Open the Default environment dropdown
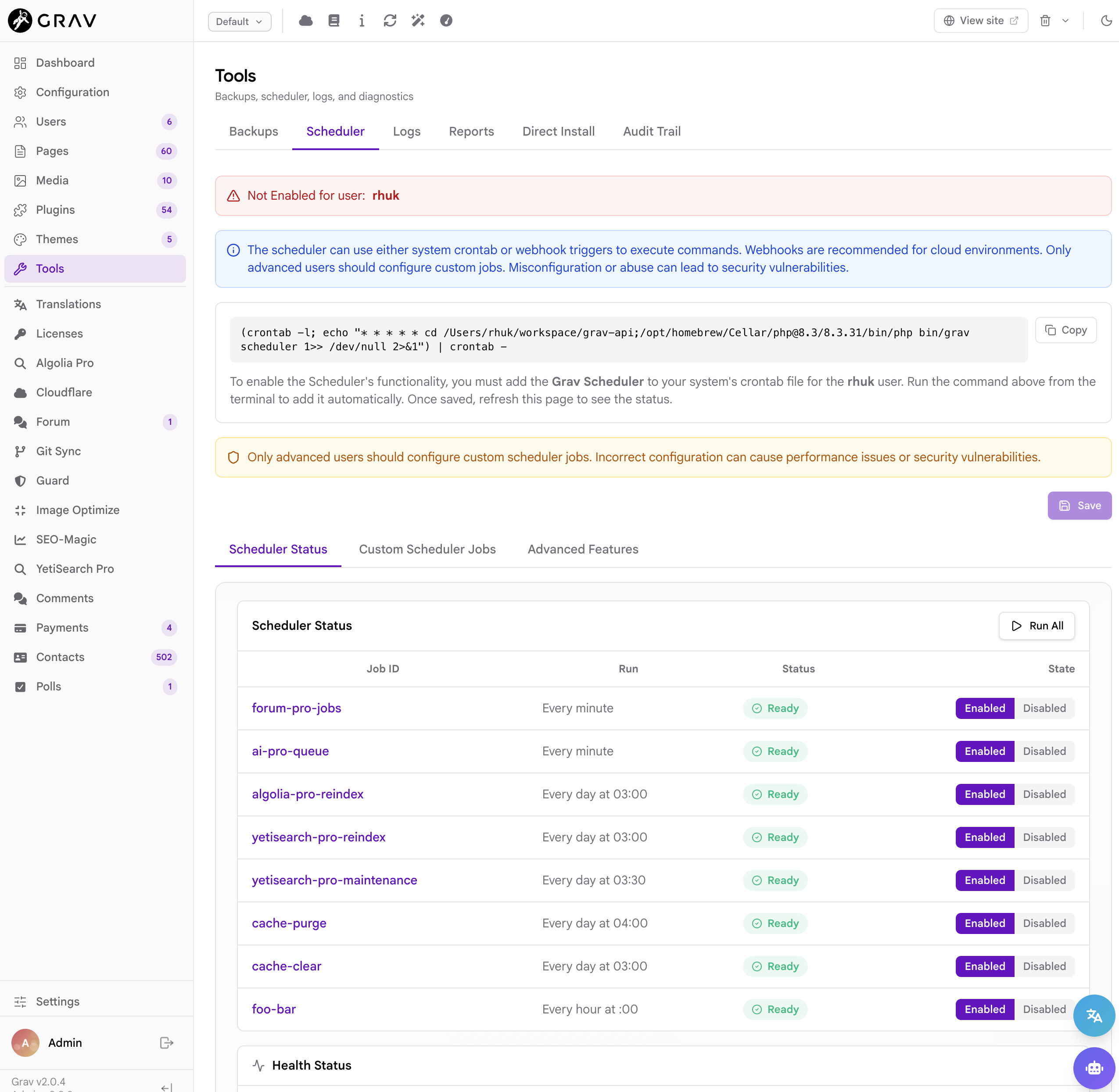 239,21
